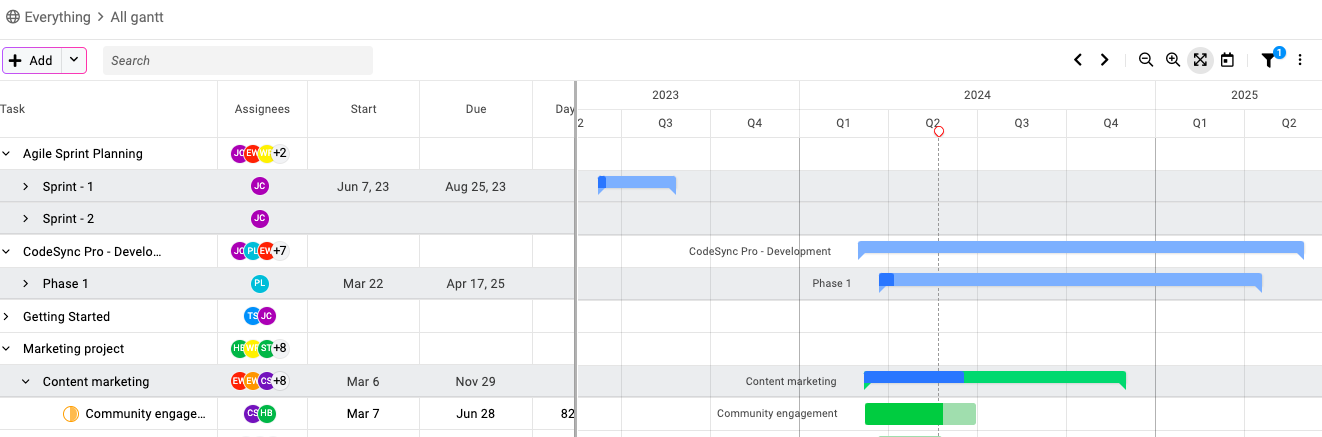The width and height of the screenshot is (1322, 437).
Task: Expand the Getting Started project
Action: tap(6, 317)
